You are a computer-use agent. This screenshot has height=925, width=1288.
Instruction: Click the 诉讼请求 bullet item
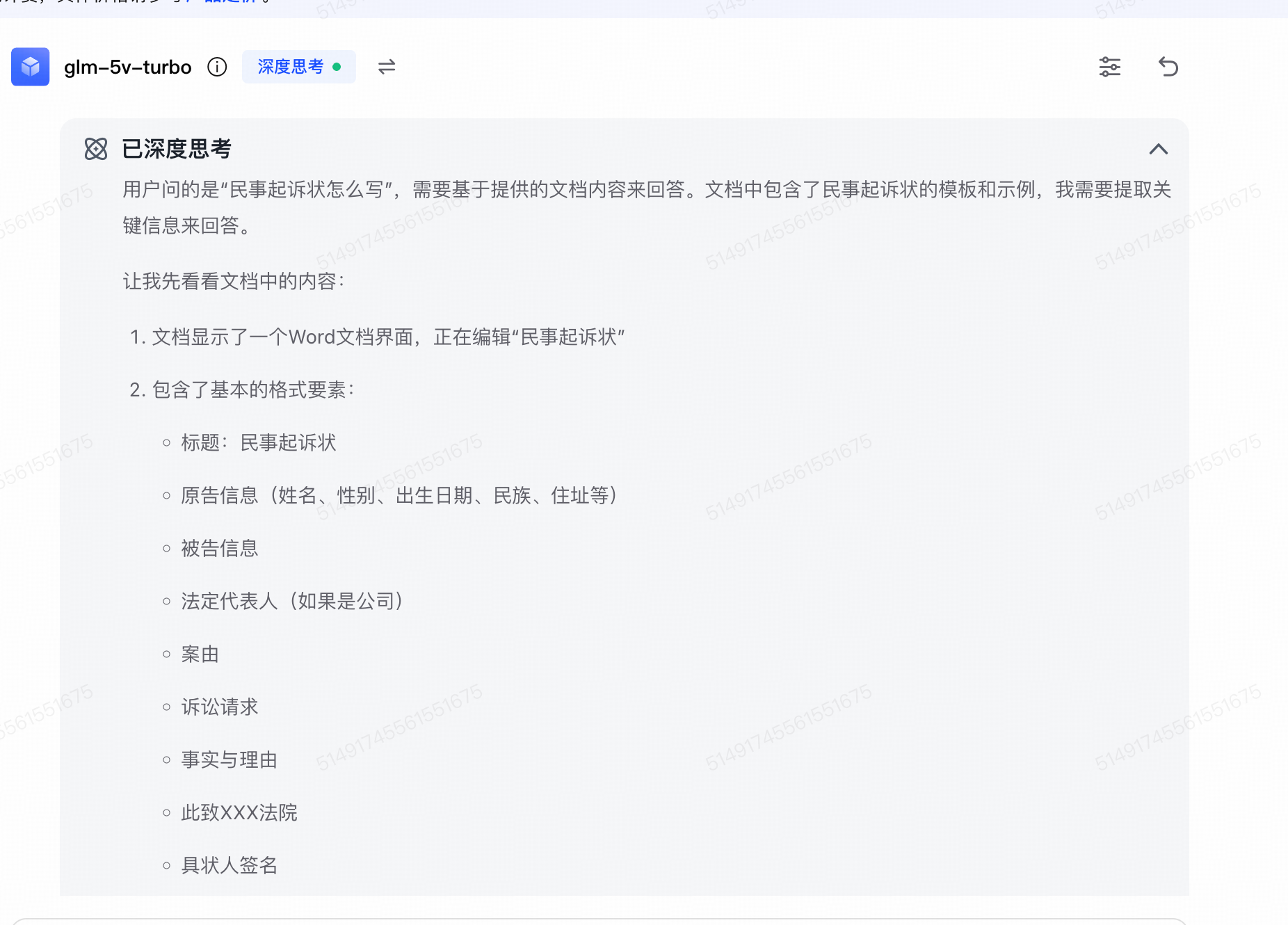(x=220, y=707)
